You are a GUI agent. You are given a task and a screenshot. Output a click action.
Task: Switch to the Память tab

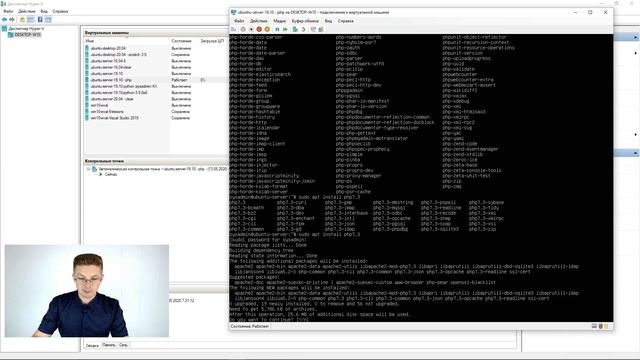coord(109,345)
